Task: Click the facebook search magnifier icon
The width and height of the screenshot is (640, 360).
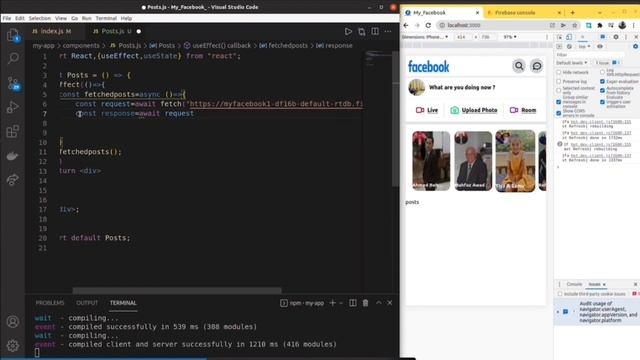Action: point(519,66)
